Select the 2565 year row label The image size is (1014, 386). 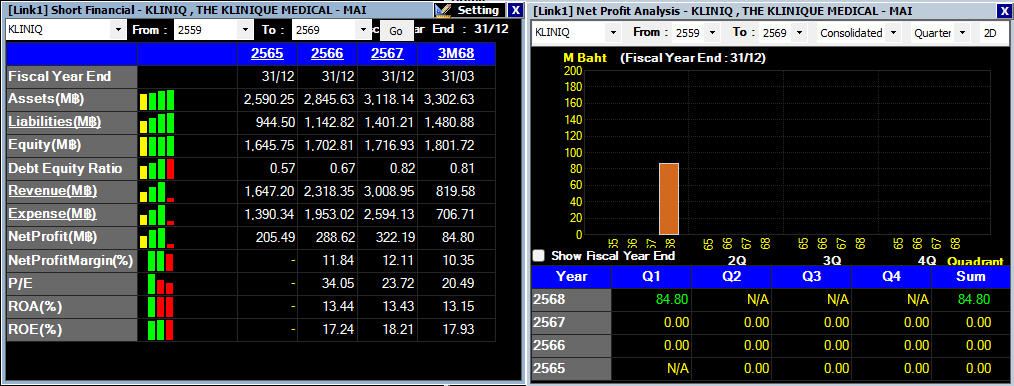click(x=571, y=369)
